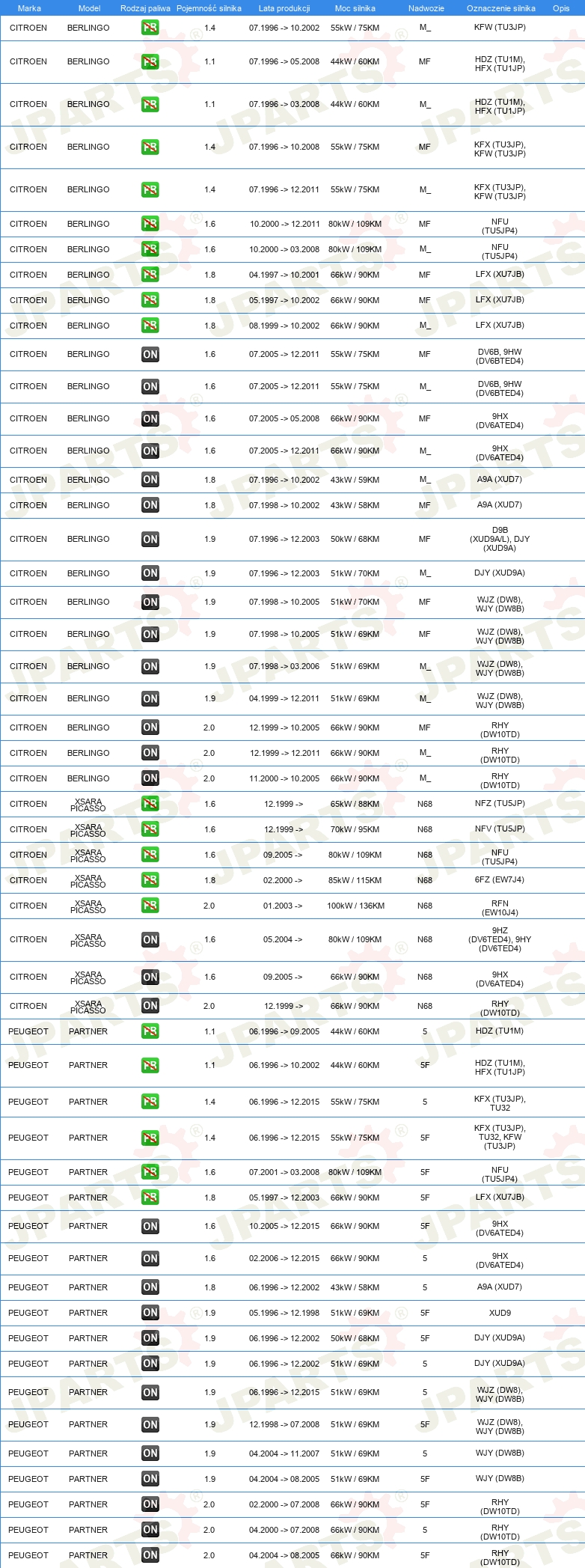The height and width of the screenshot is (1568, 585).
Task: Select the '05.1996 -> 12.1998' production years cell
Action: click(x=284, y=1313)
